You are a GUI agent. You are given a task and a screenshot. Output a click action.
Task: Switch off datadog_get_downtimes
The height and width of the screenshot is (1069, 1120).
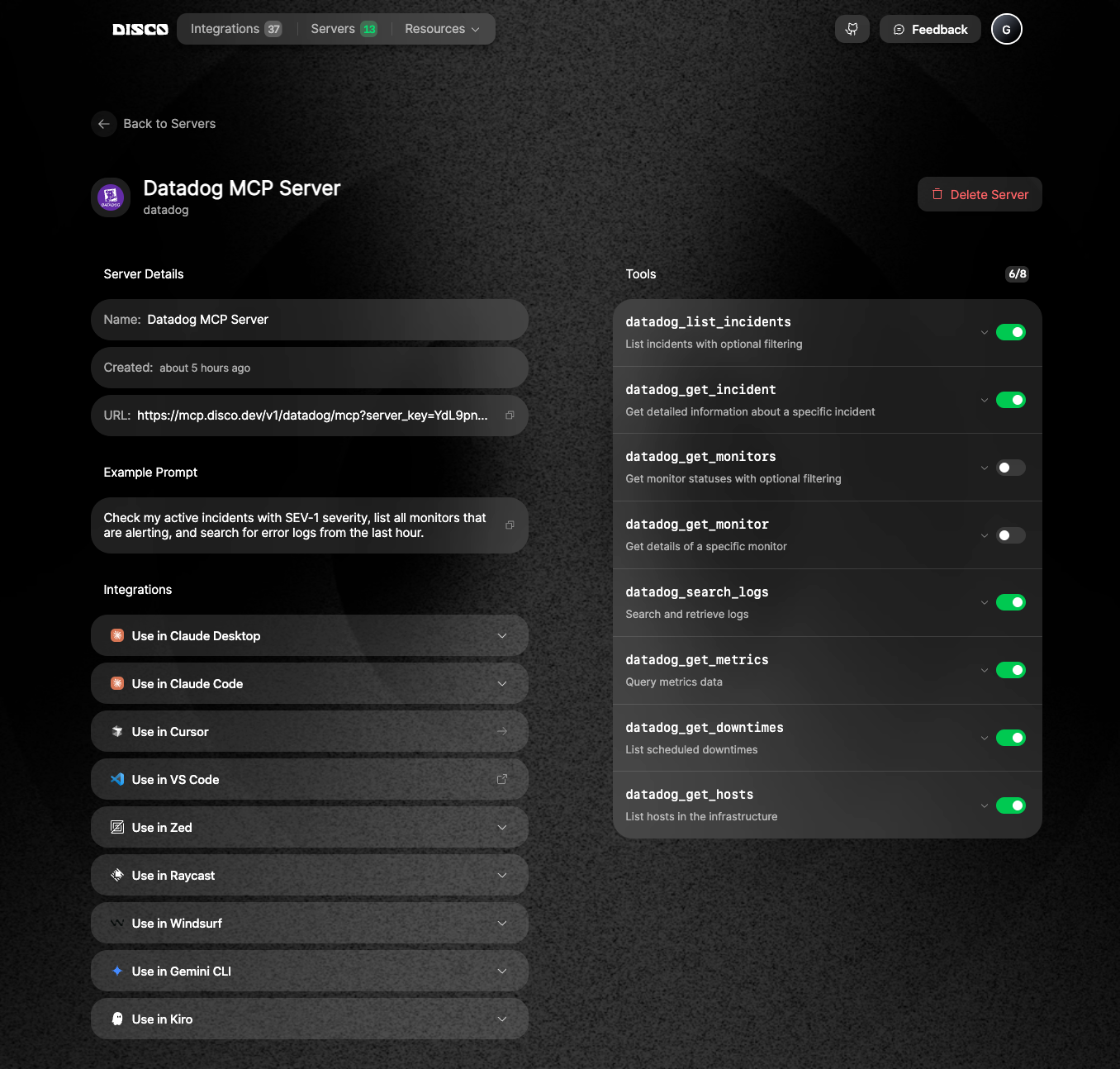click(x=1011, y=738)
